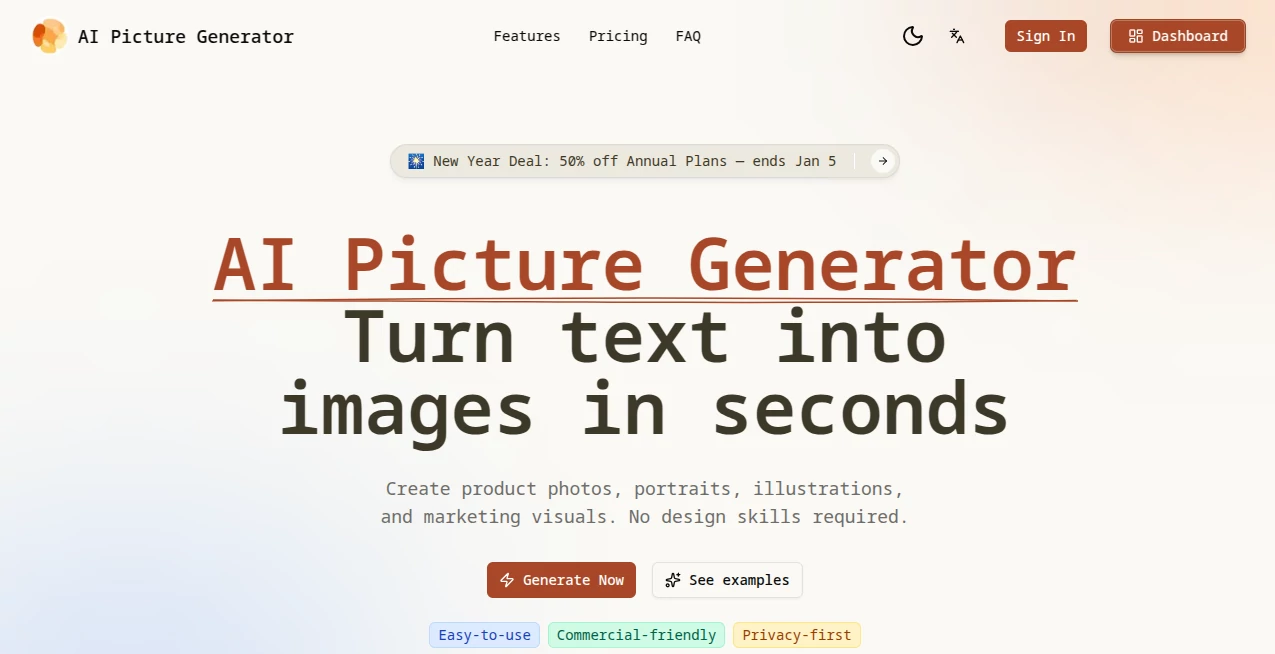
Task: Select the Easy-to-use badge
Action: 484,635
